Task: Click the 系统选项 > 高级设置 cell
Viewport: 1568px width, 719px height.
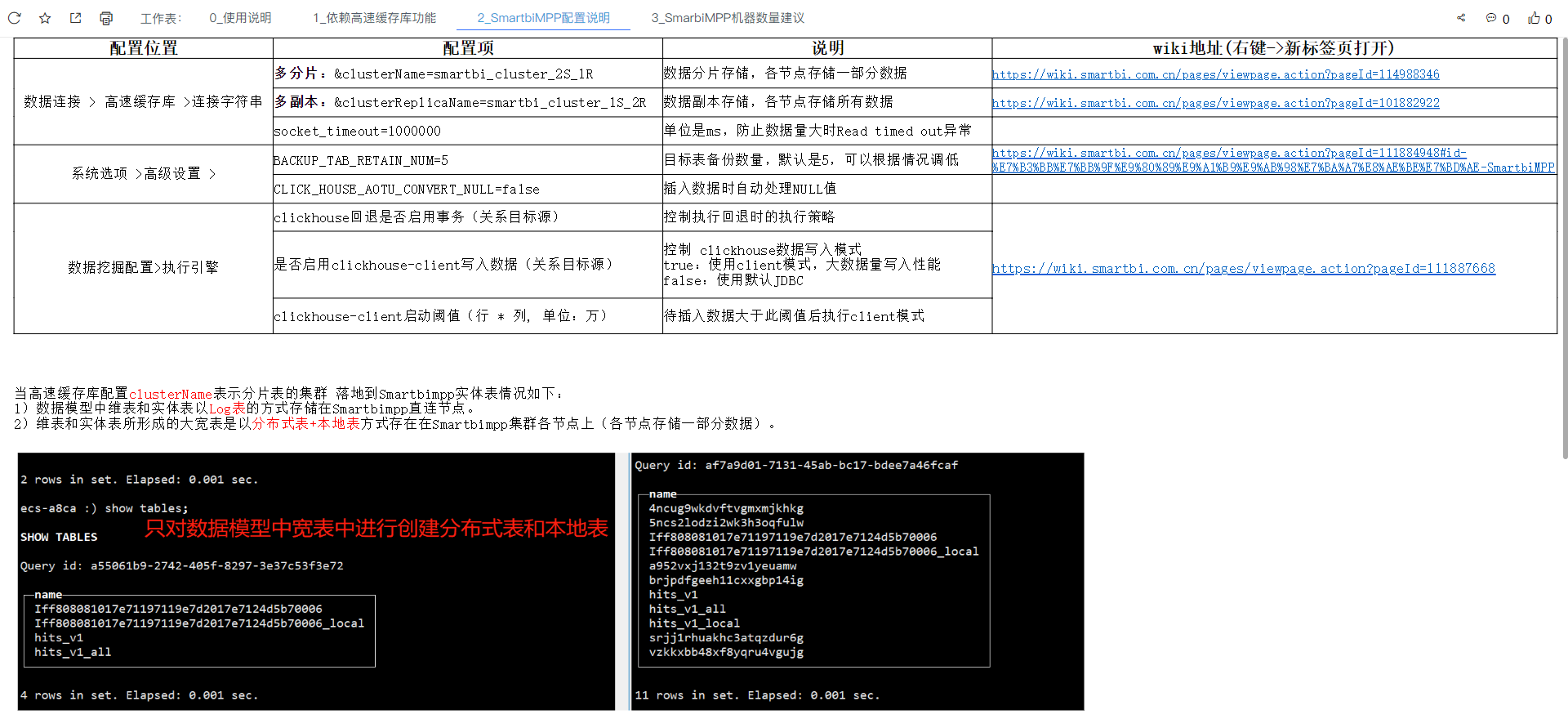Action: pyautogui.click(x=144, y=174)
